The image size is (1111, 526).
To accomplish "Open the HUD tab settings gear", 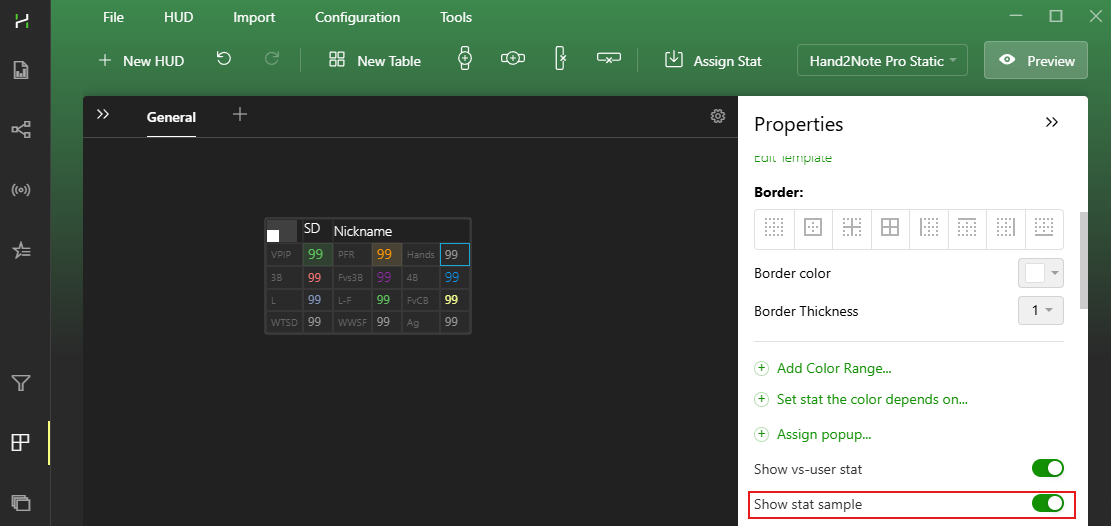I will click(718, 116).
